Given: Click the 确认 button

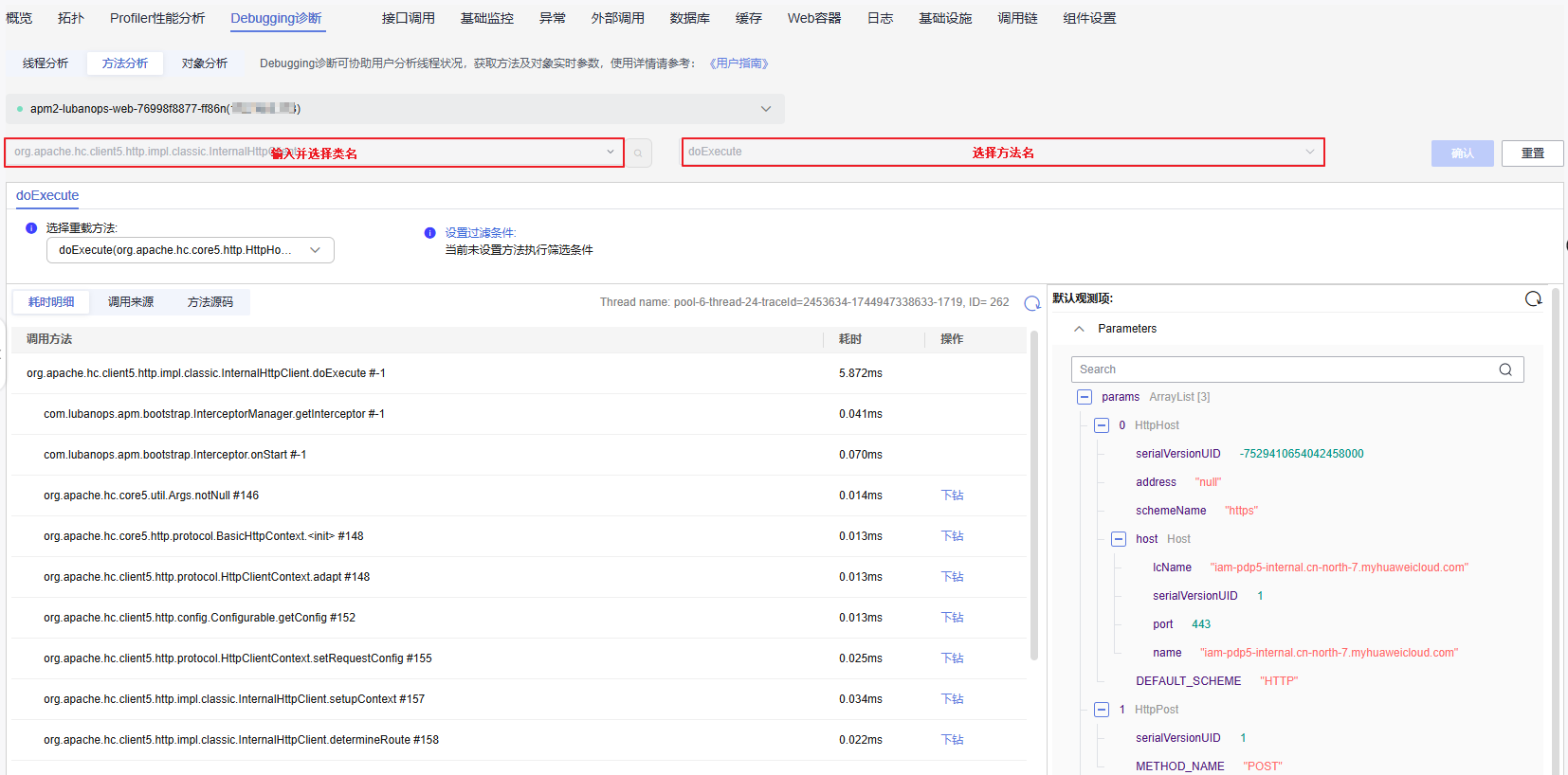Looking at the screenshot, I should click(1463, 153).
